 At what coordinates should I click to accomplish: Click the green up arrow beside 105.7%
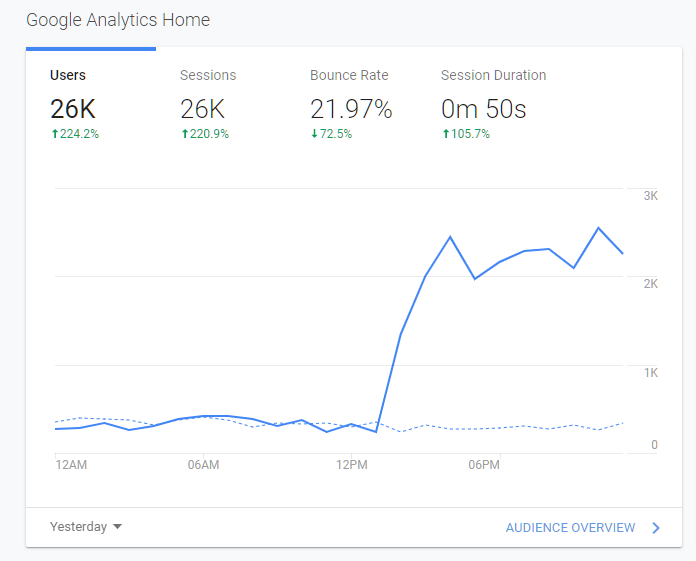point(445,134)
